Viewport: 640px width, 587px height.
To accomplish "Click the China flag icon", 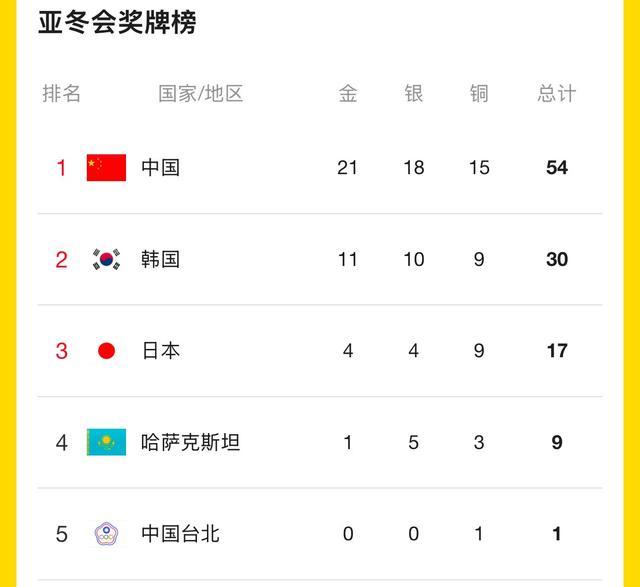I will coord(106,167).
